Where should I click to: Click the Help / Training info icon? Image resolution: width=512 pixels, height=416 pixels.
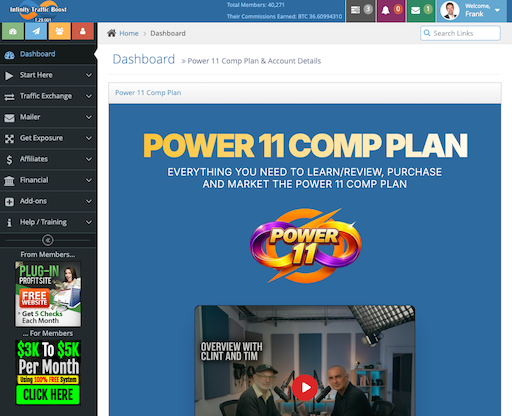[x=9, y=223]
